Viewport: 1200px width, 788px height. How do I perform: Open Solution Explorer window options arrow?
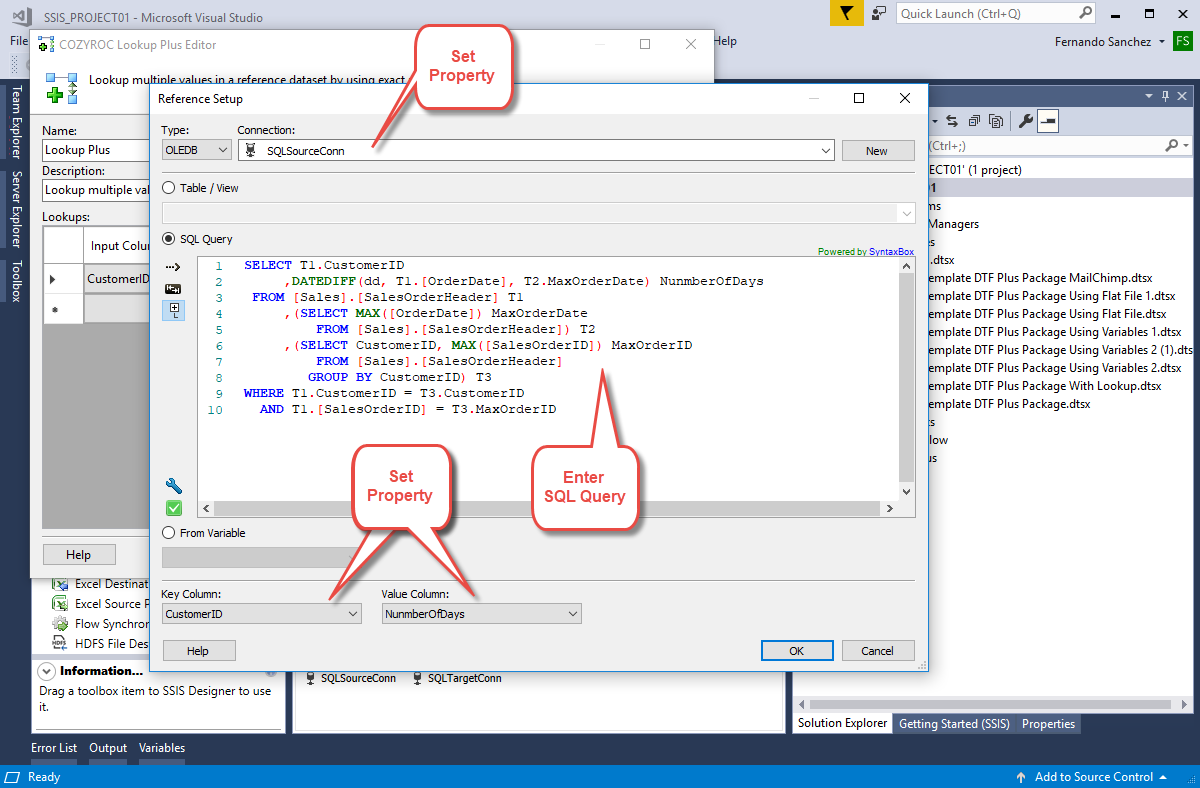click(x=1149, y=95)
